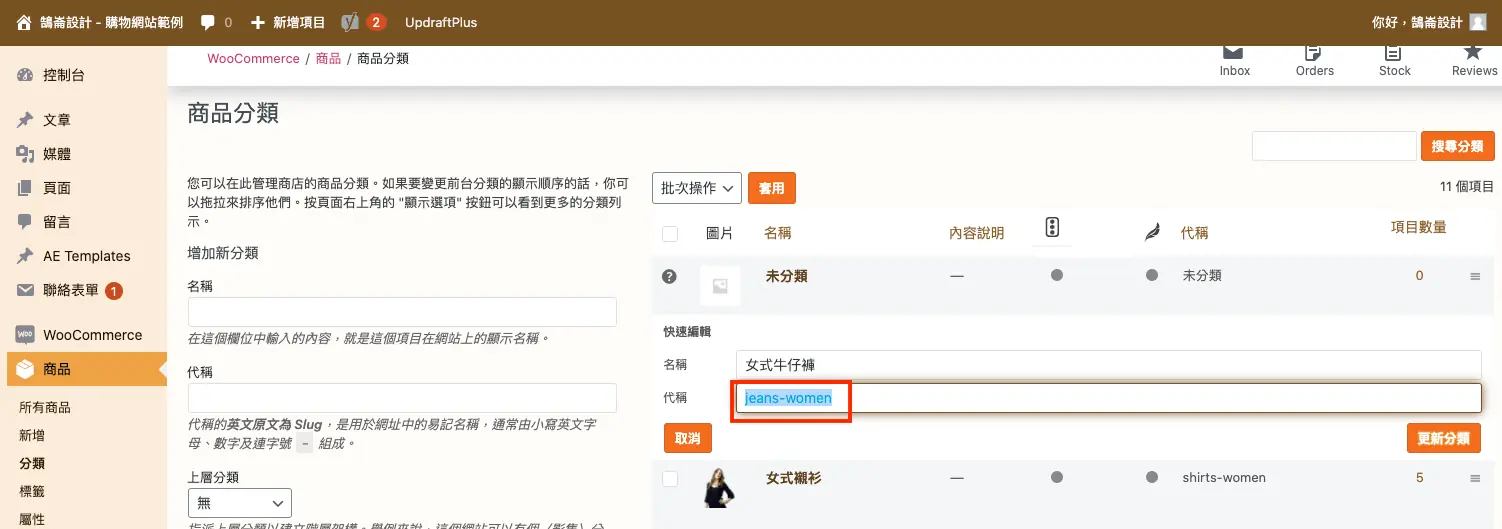The image size is (1502, 529).
Task: Click the 聯絡表單 envelope icon
Action: pos(25,290)
